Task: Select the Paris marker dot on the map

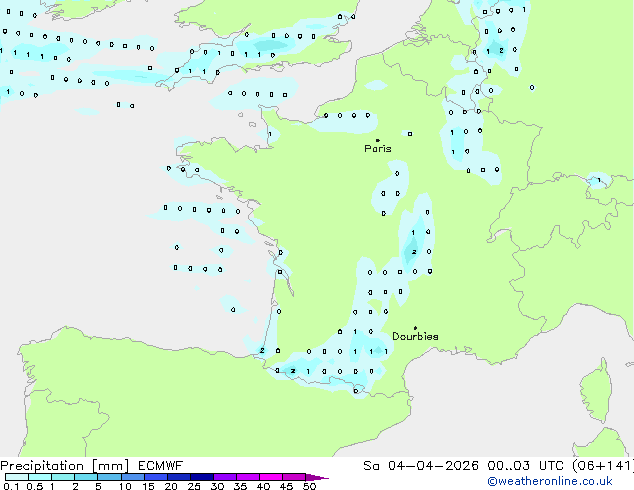Action: tap(378, 140)
